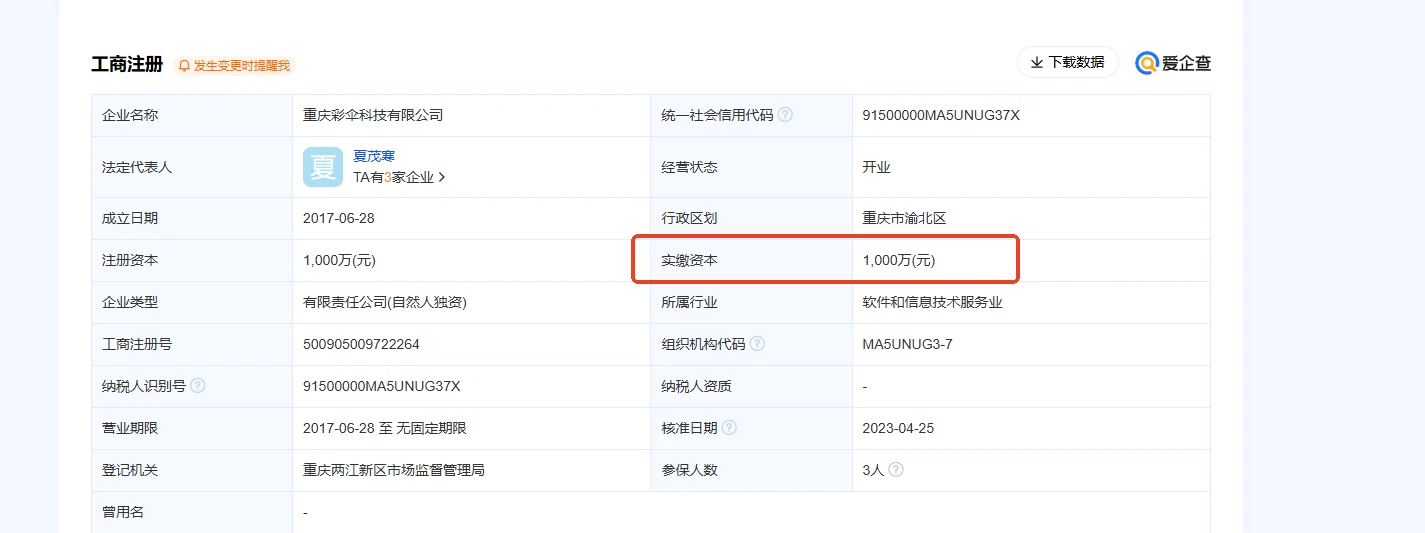Click the question icon after 3人
Image resolution: width=1425 pixels, height=533 pixels.
click(x=896, y=470)
